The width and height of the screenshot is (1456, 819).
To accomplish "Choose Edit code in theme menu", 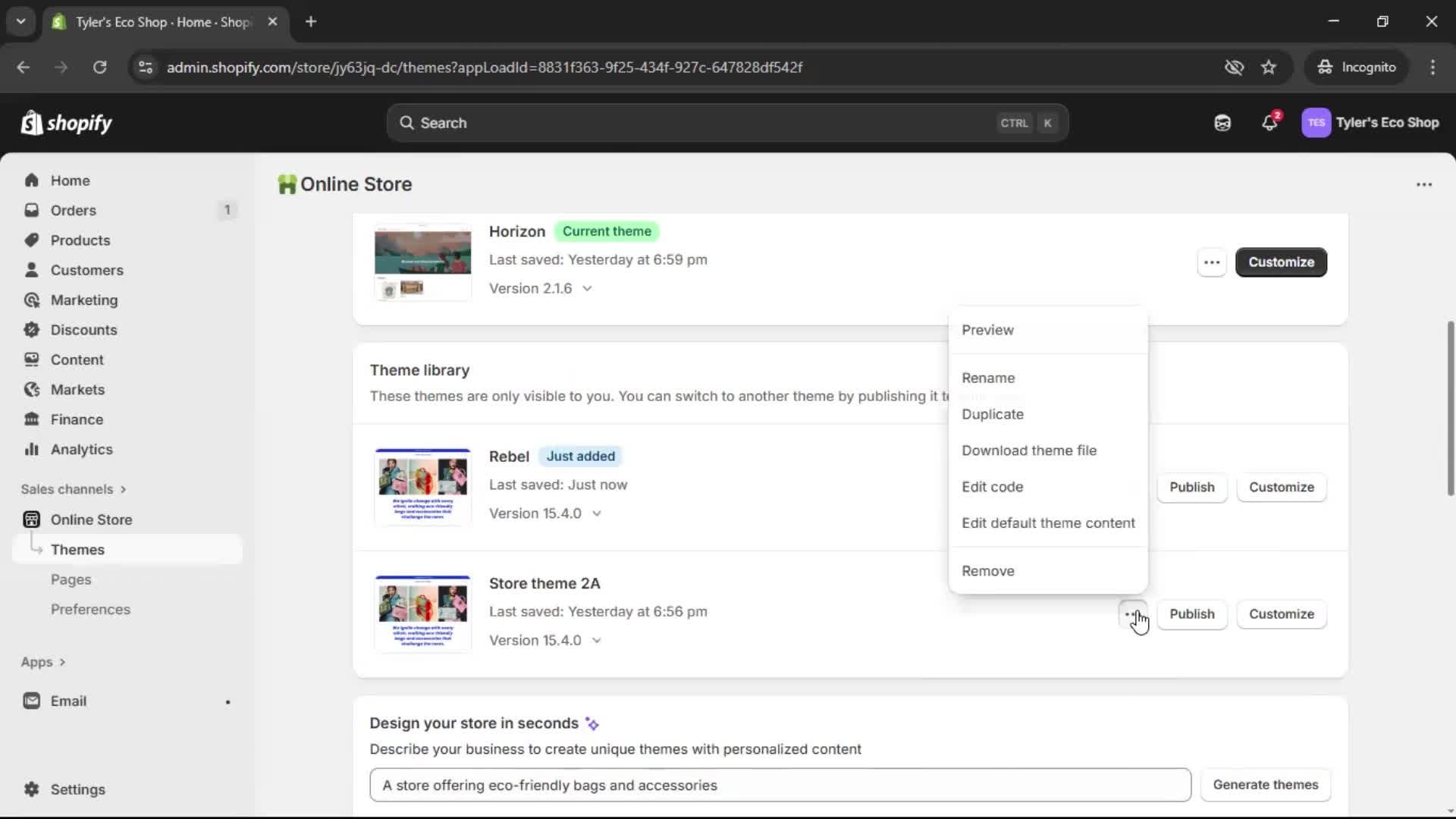I will (993, 488).
